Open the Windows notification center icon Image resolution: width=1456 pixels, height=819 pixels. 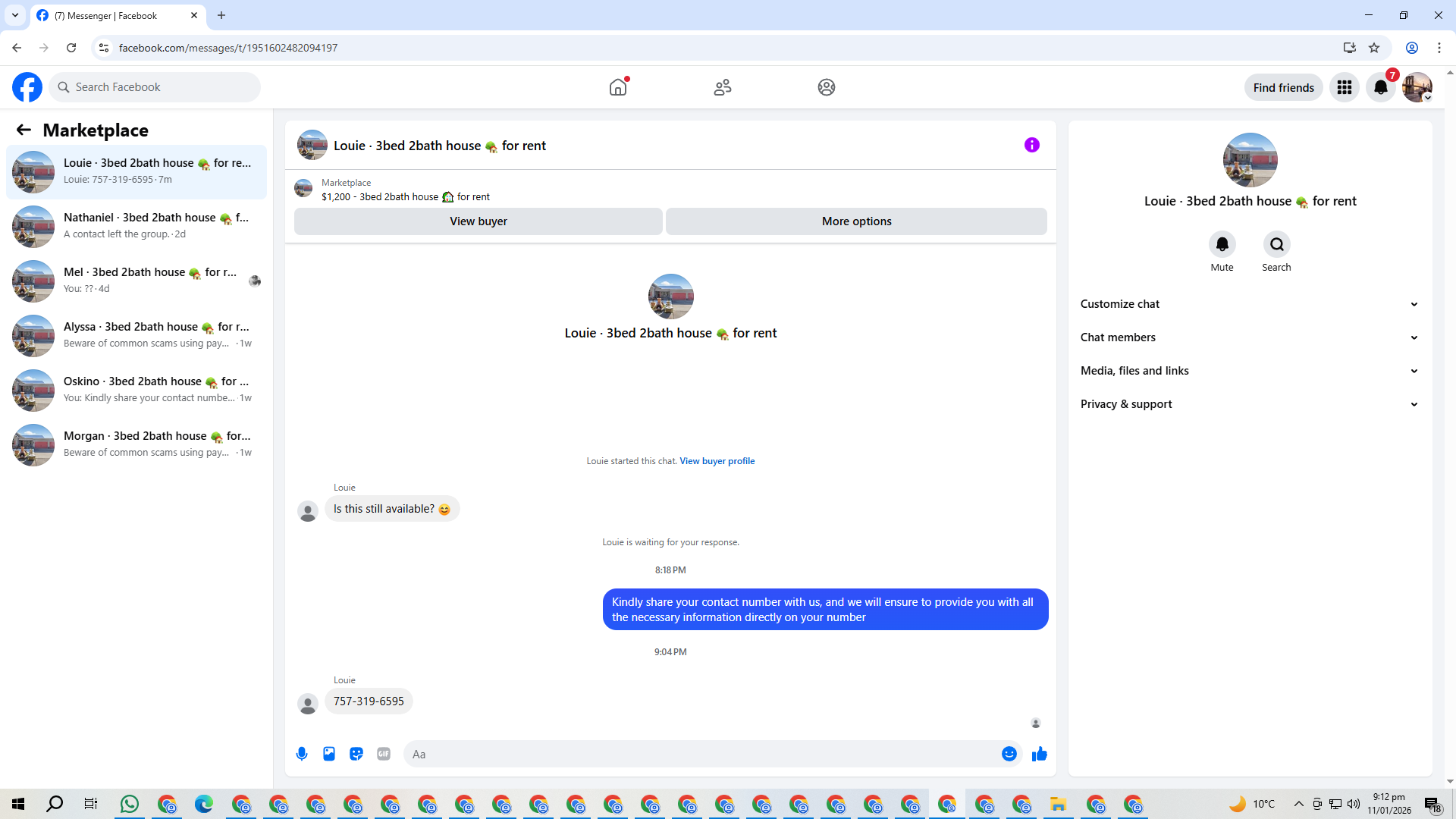click(1432, 804)
